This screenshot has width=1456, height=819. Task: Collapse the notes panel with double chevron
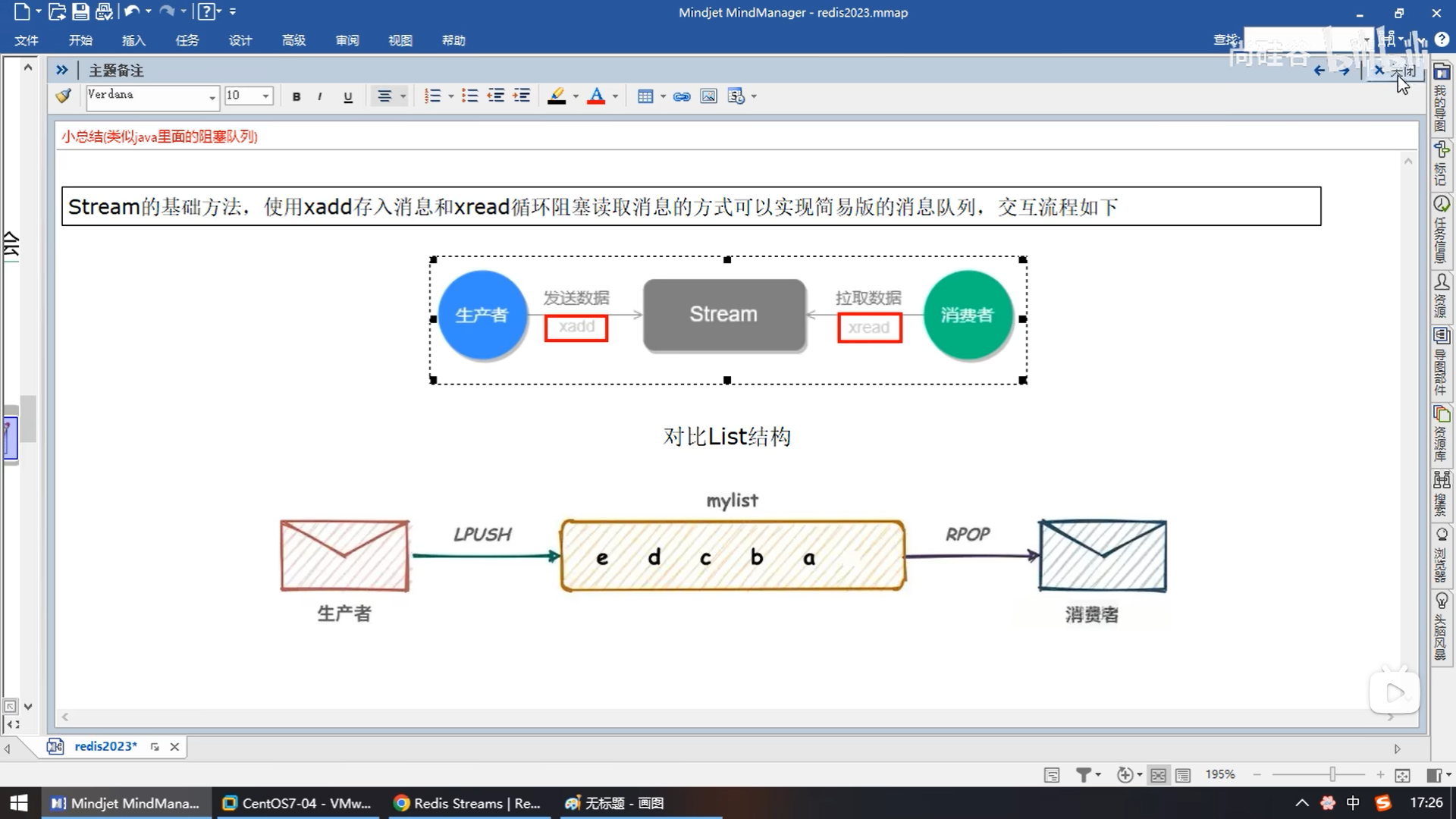62,70
